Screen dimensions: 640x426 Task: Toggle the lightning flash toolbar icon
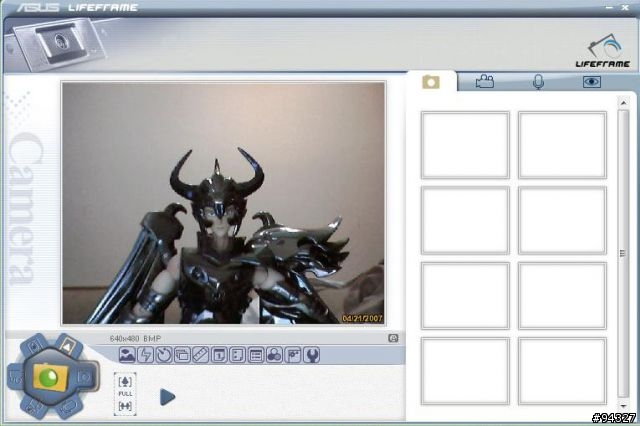146,355
